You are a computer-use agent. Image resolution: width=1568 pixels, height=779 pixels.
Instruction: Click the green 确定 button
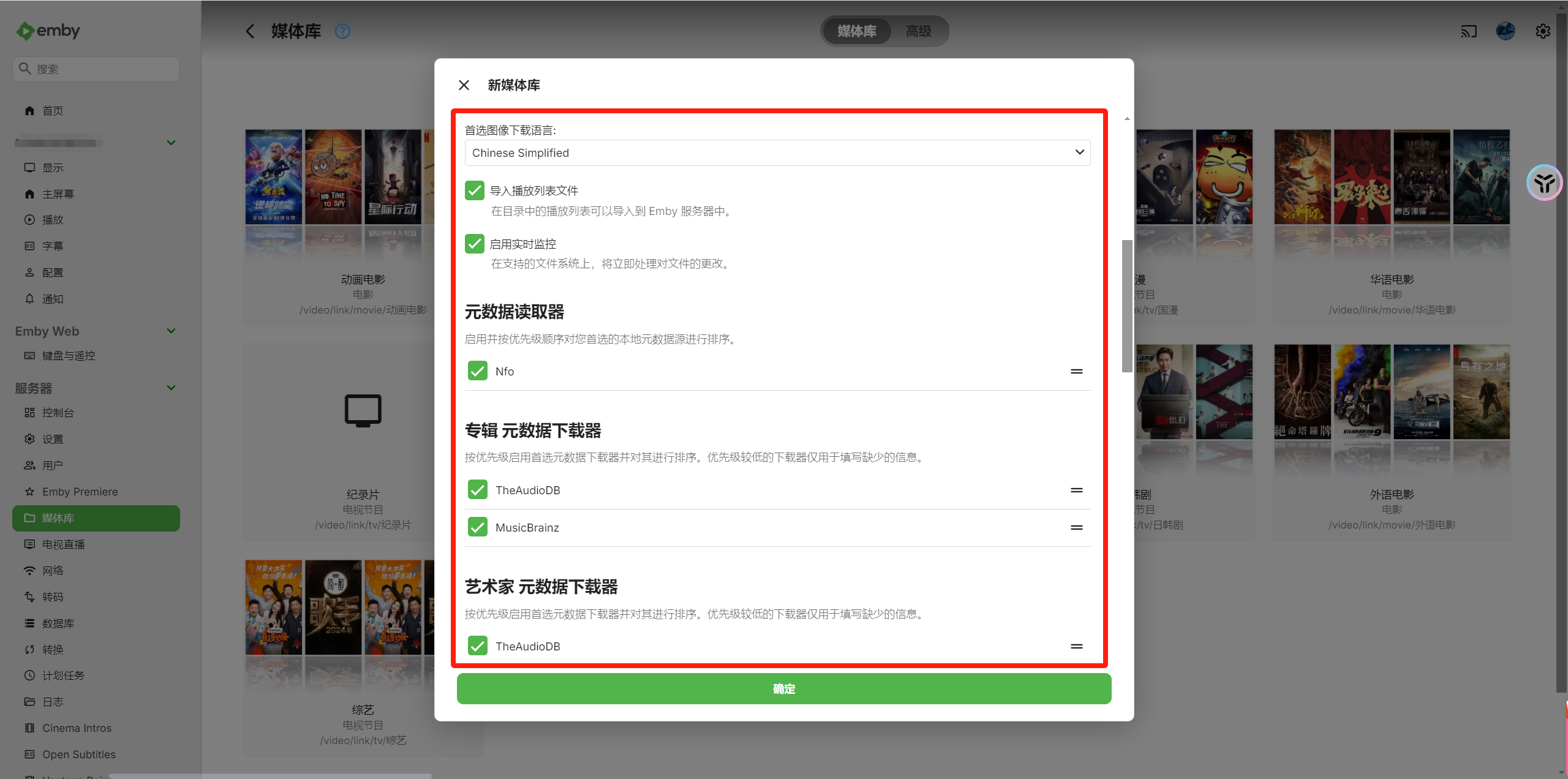coord(783,689)
